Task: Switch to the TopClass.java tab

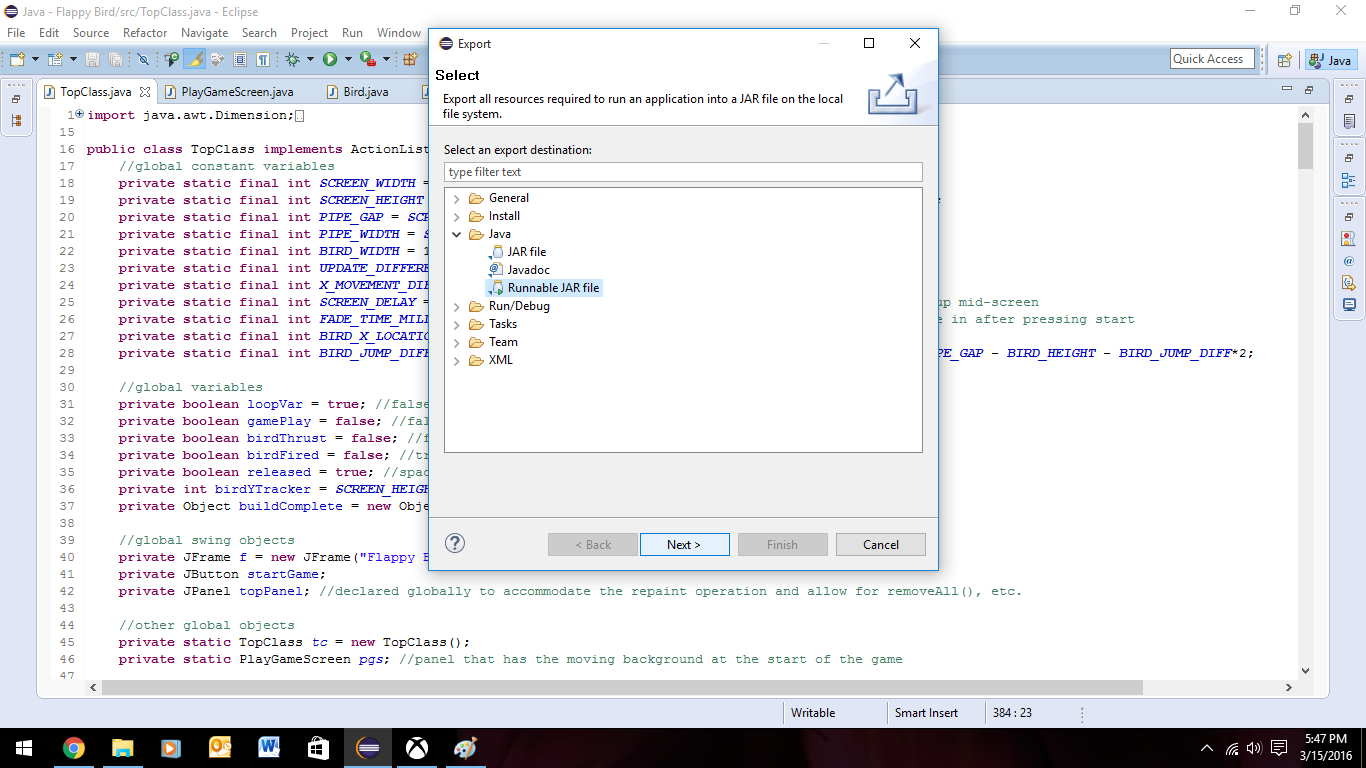Action: point(95,91)
